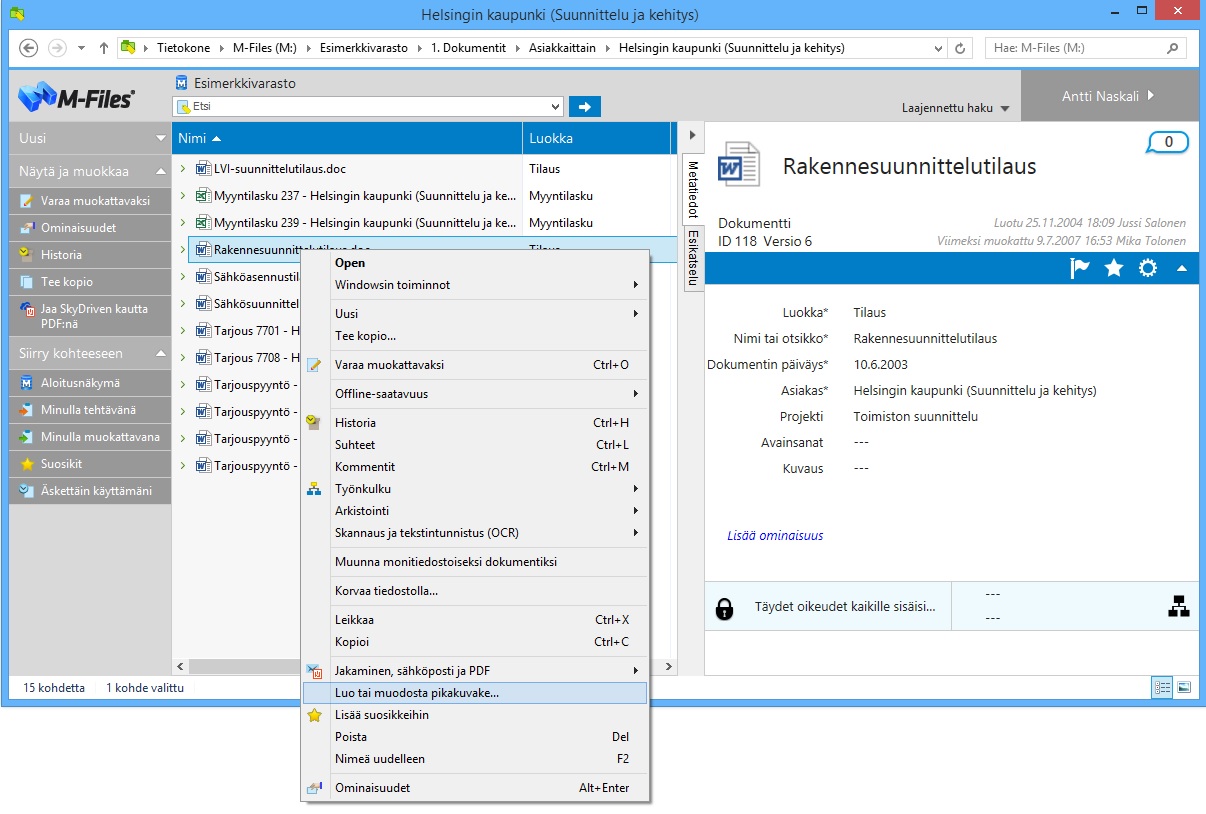Collapse the right pane with the arrow
This screenshot has width=1206, height=814.
coord(691,135)
